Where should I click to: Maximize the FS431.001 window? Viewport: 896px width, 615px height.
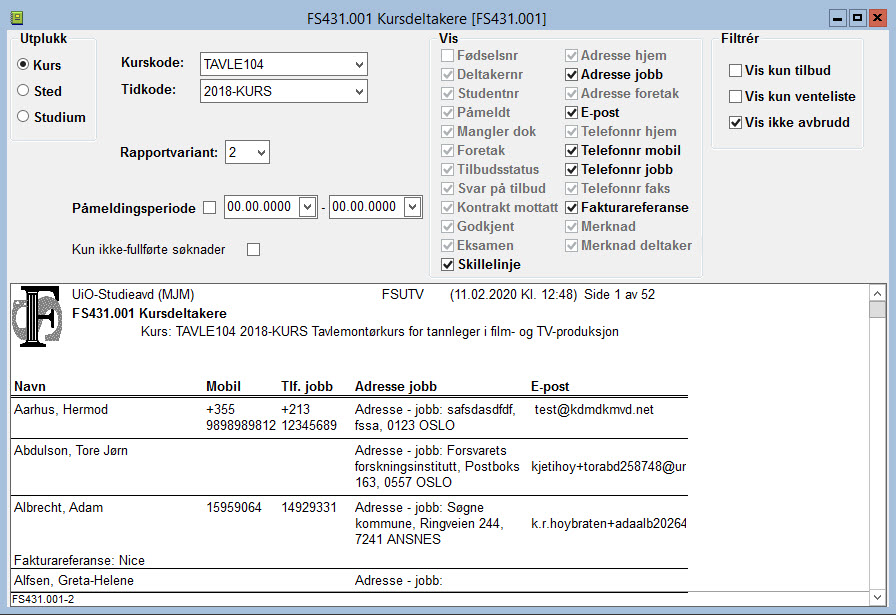point(857,18)
